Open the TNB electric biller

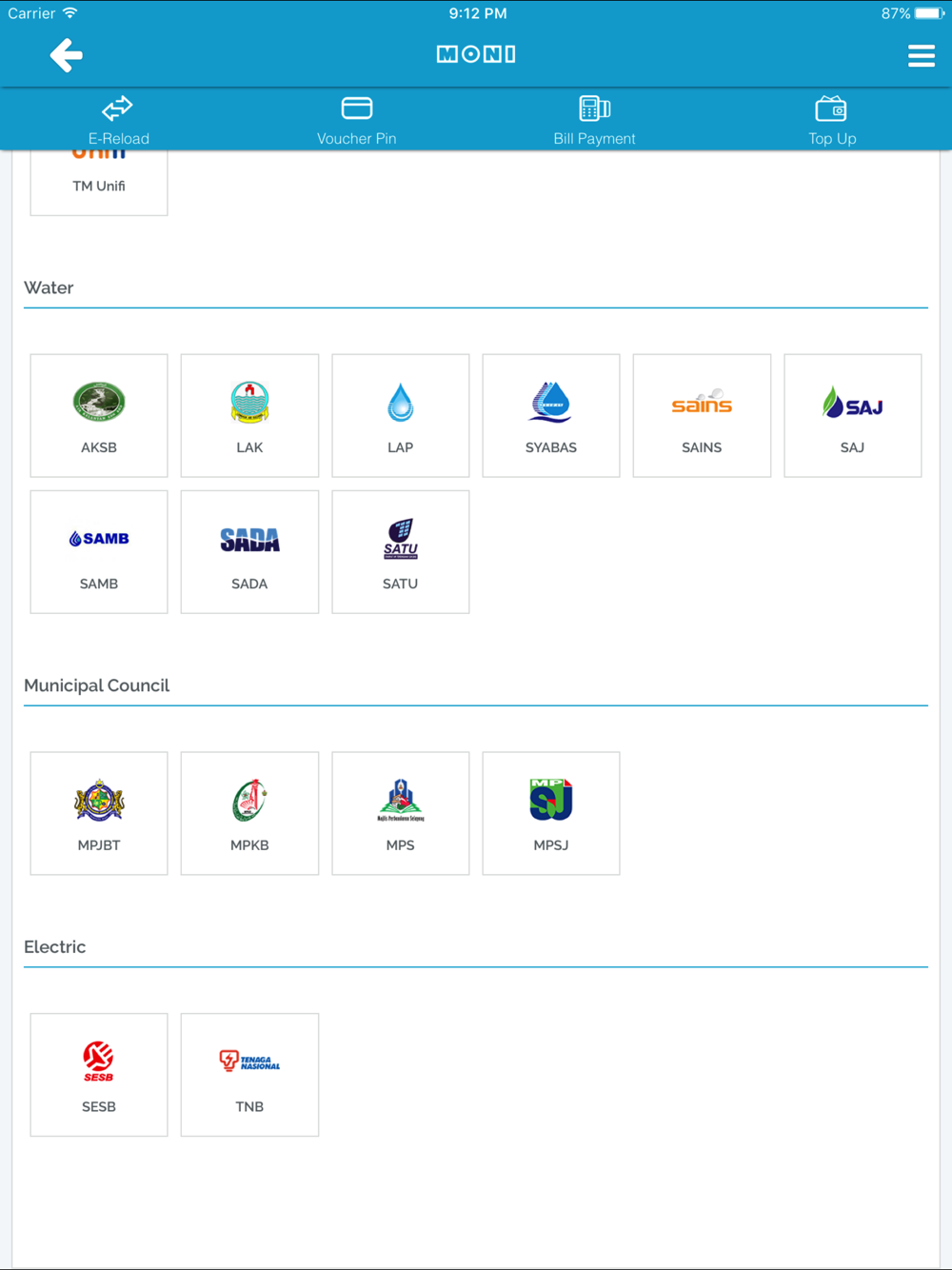[x=249, y=1075]
